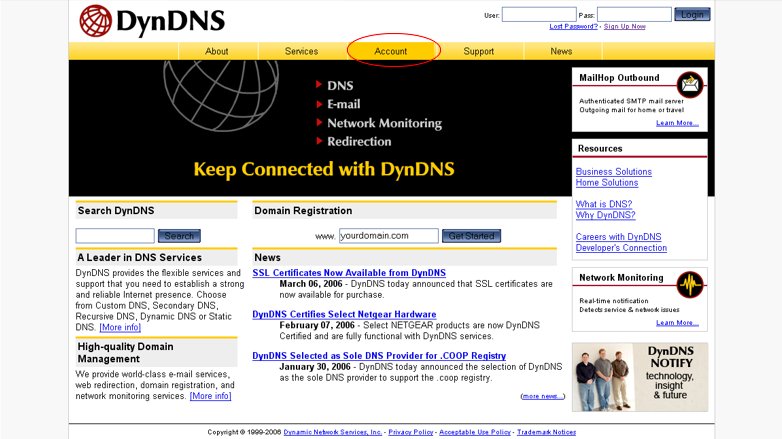Image resolution: width=782 pixels, height=439 pixels.
Task: Click the DynDNS logo in the header
Action: click(x=152, y=20)
